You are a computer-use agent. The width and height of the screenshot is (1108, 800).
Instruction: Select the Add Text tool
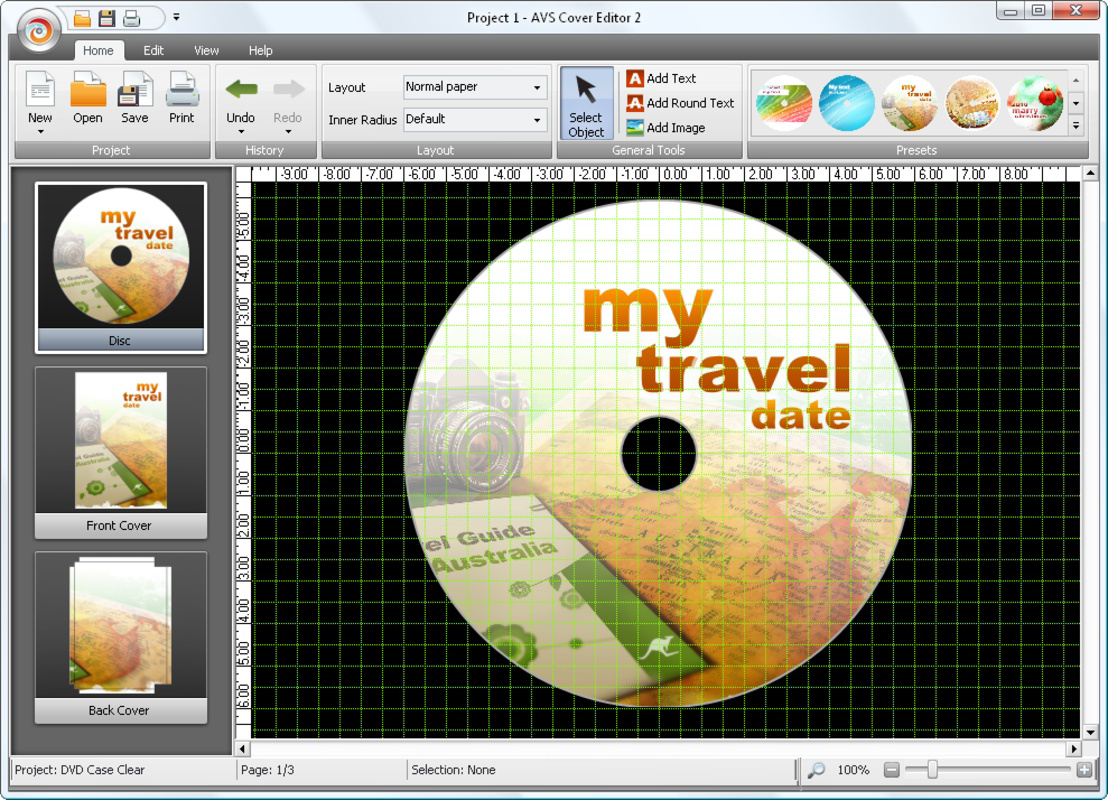[x=667, y=76]
